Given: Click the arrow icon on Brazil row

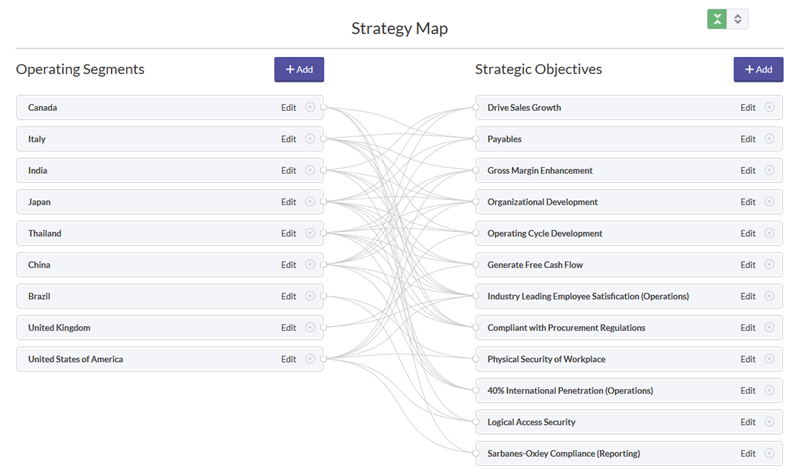Looking at the screenshot, I should (x=310, y=296).
